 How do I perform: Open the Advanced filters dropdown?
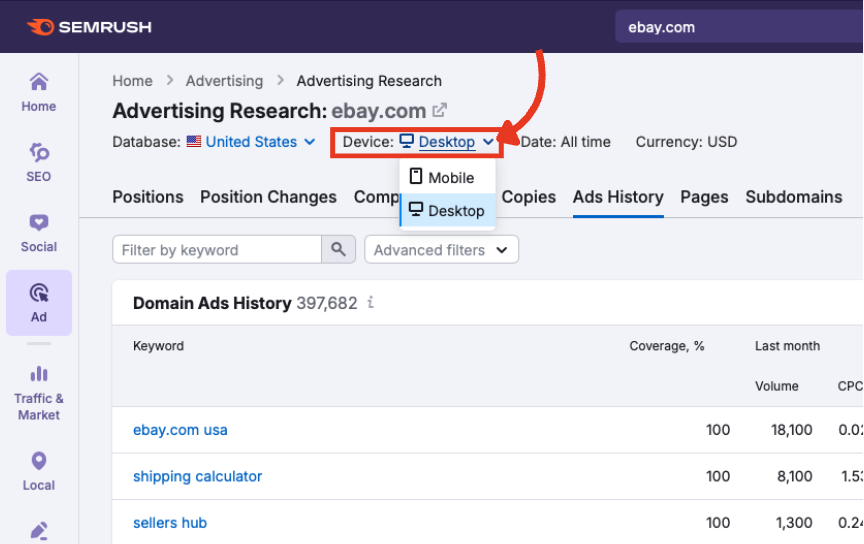[441, 250]
